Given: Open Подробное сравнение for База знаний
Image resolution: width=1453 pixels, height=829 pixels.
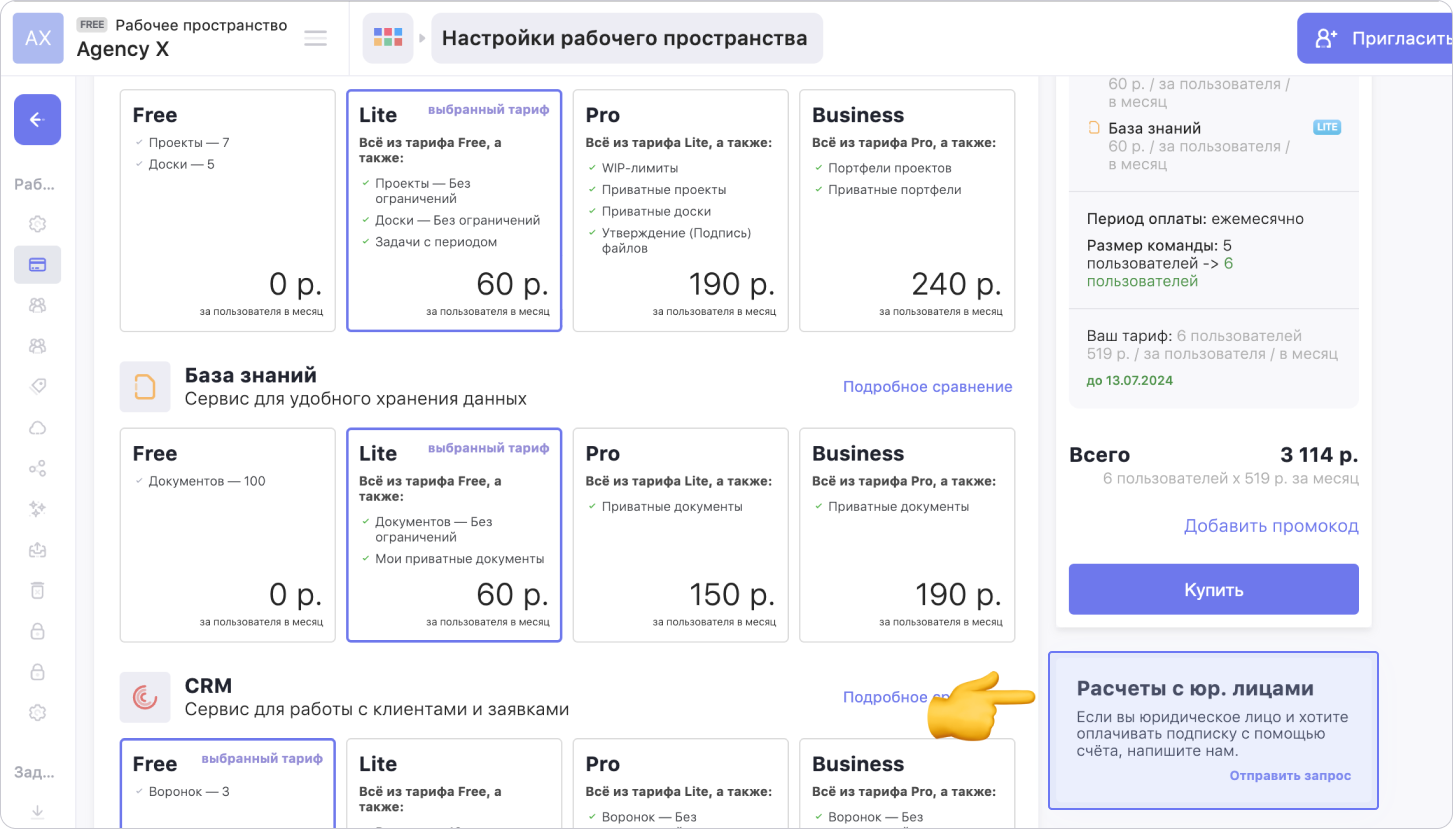Looking at the screenshot, I should point(927,387).
